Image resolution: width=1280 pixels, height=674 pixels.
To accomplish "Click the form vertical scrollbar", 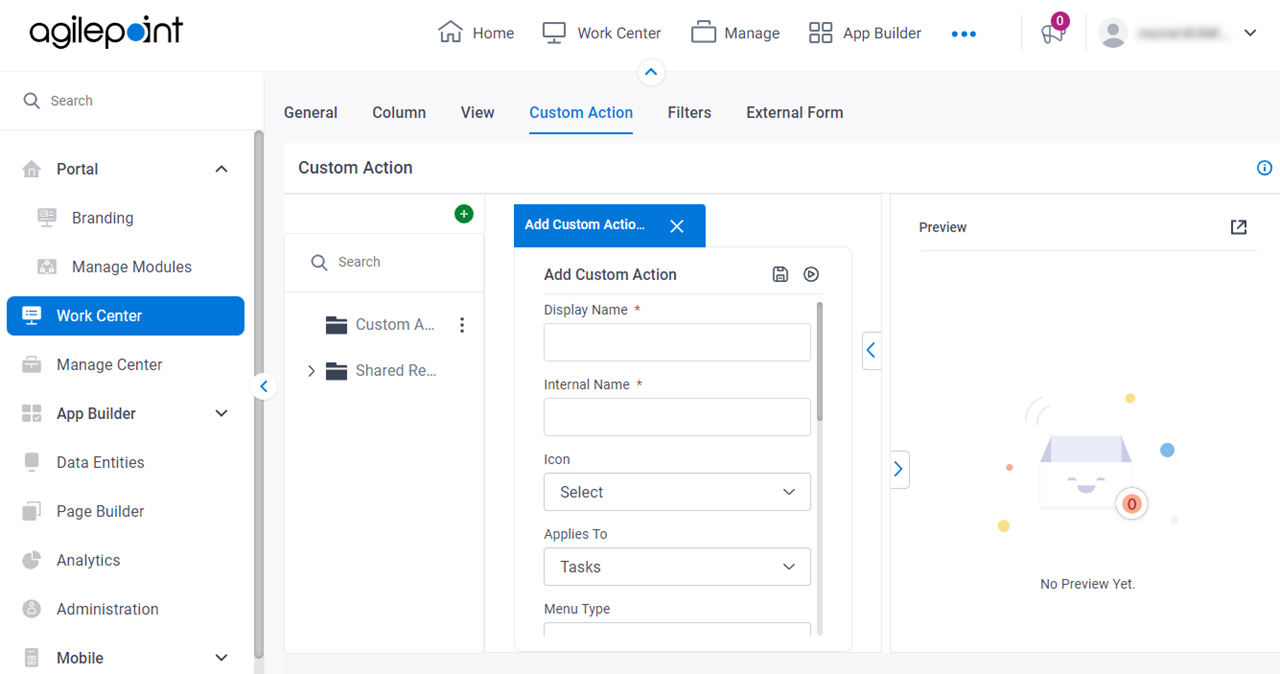I will point(820,362).
